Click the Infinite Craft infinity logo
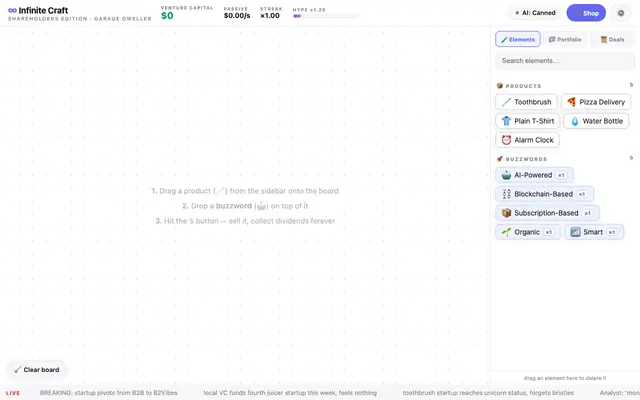 point(13,11)
